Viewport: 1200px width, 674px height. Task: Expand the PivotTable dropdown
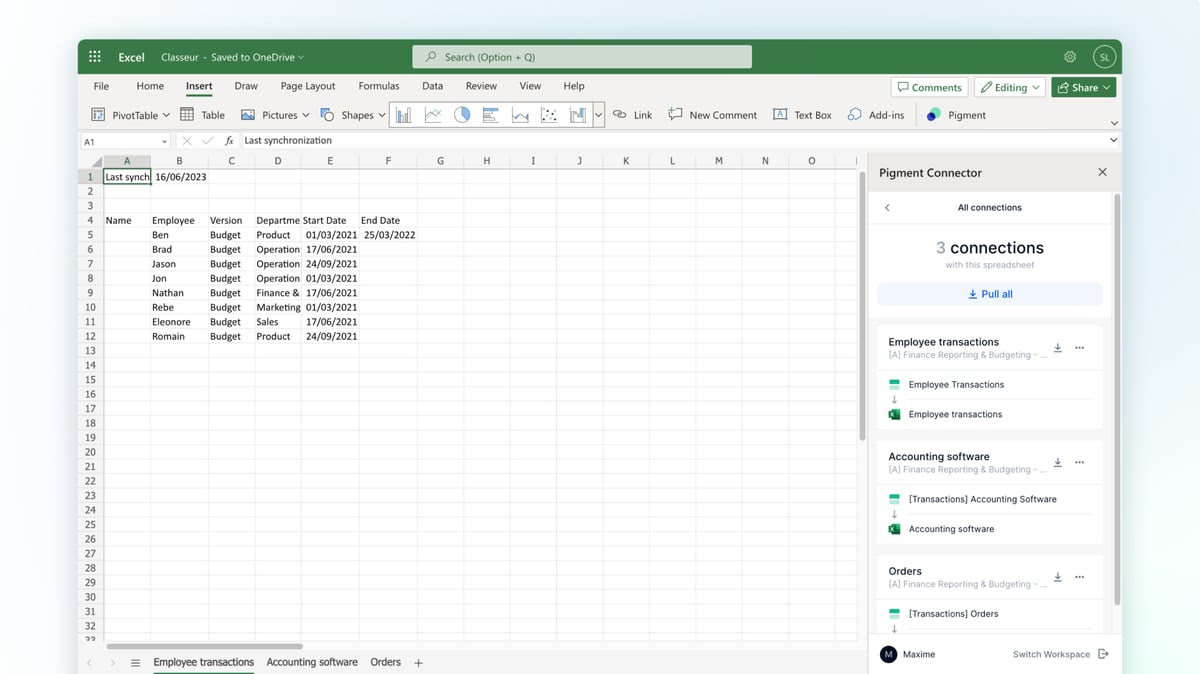(x=166, y=115)
